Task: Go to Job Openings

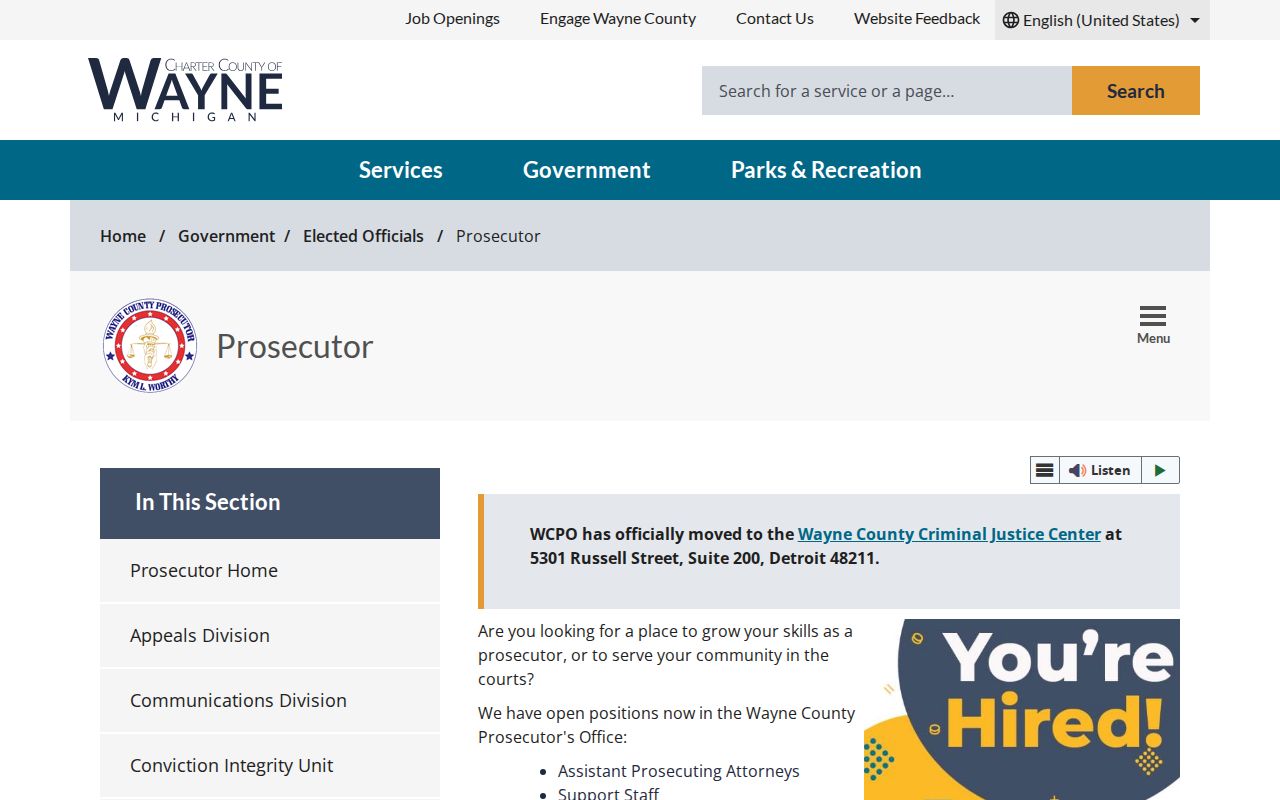Action: click(x=452, y=19)
